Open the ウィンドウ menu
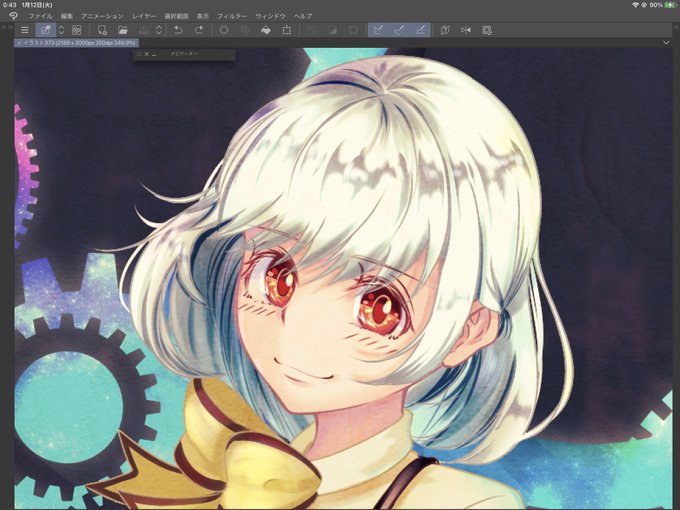Screen dimensions: 680x510 pyautogui.click(x=270, y=16)
